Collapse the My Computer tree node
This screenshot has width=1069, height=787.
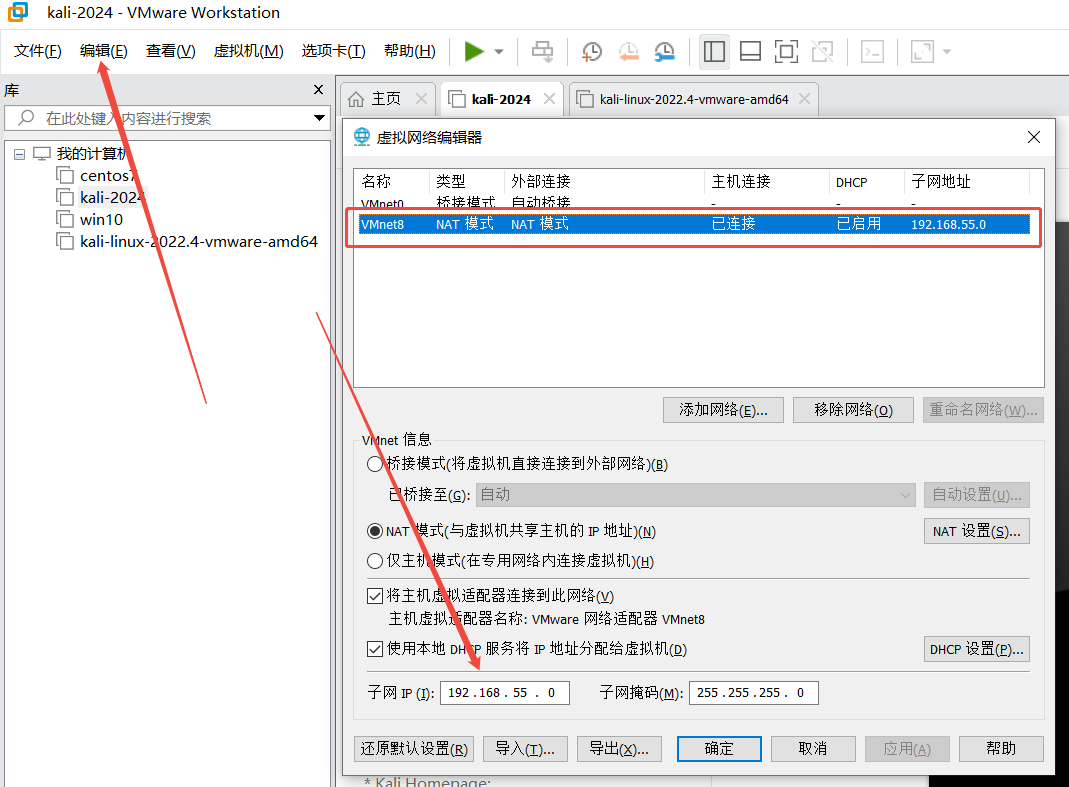(19, 154)
